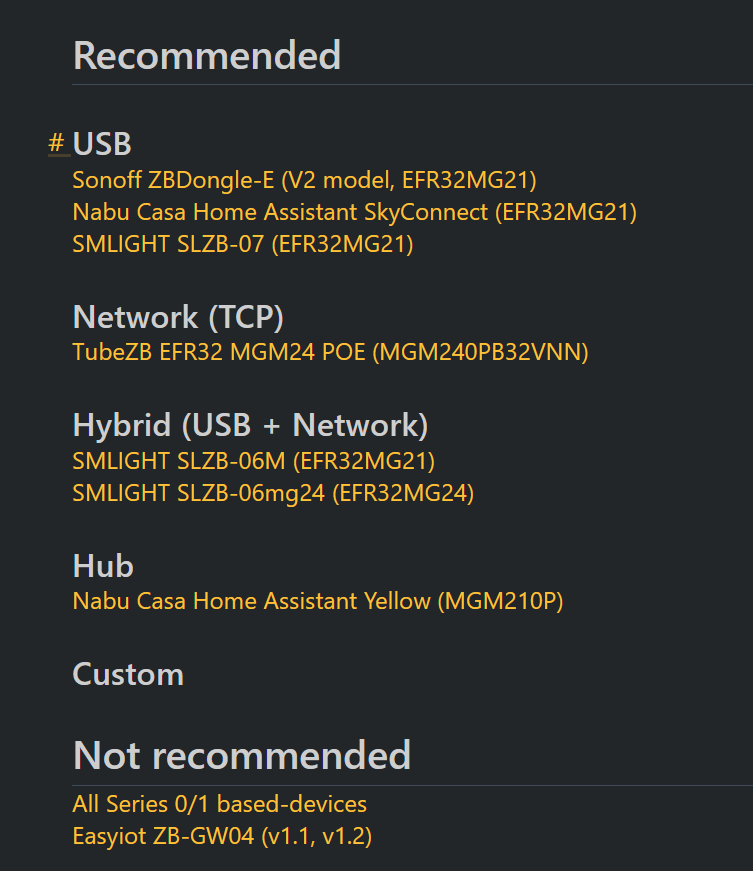Image resolution: width=753 pixels, height=871 pixels.
Task: Click the Hub subsection heading
Action: coord(103,566)
